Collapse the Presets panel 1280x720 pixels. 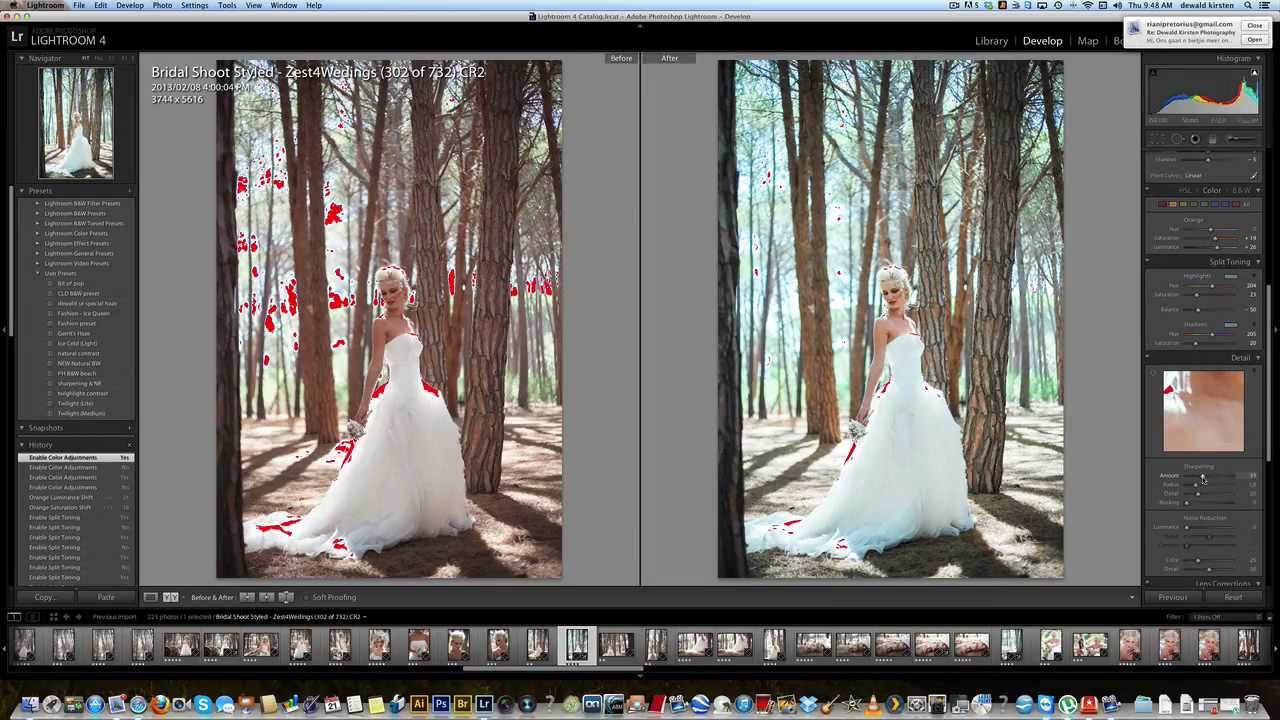coord(21,190)
